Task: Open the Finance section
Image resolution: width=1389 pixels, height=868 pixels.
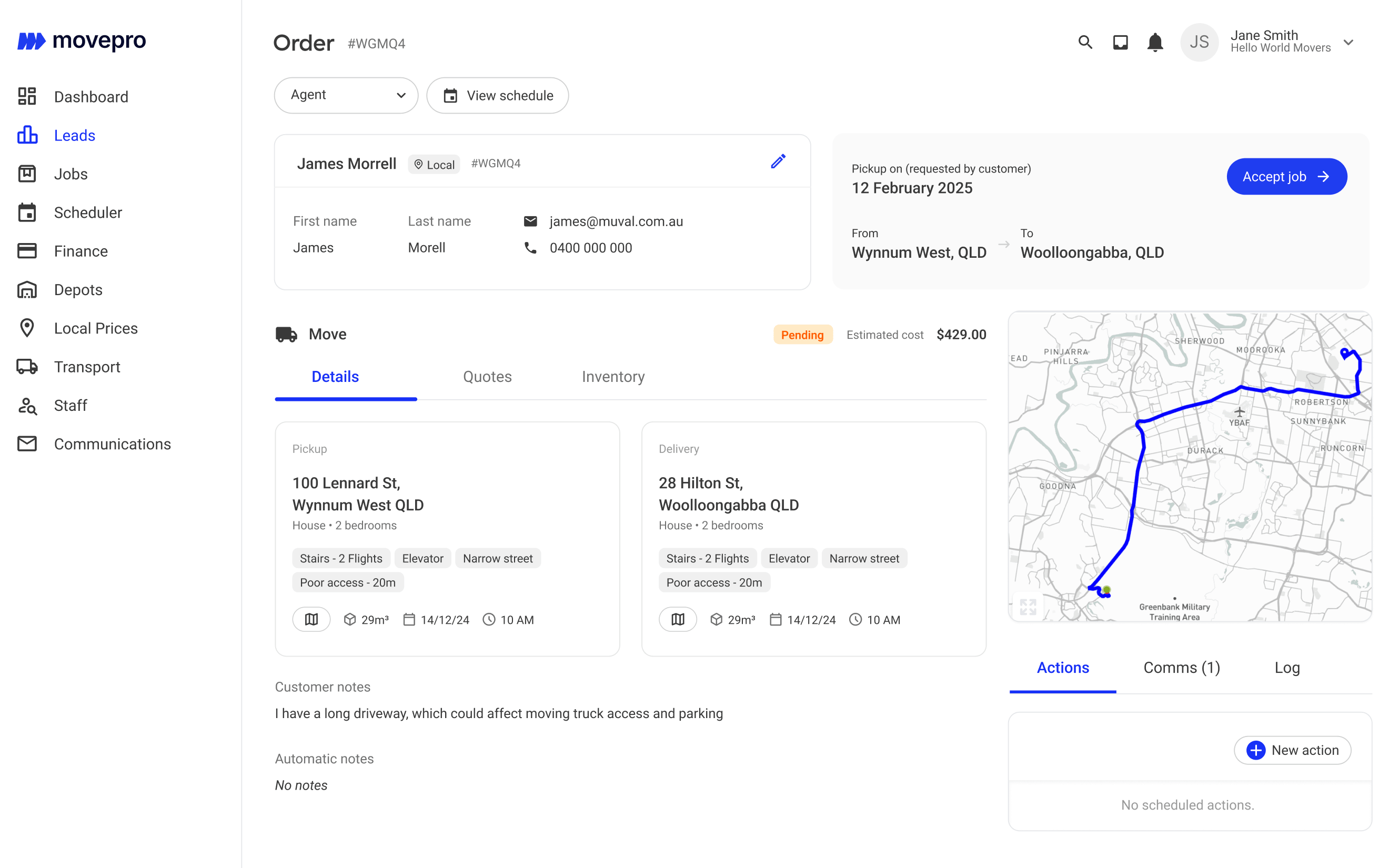Action: [80, 251]
